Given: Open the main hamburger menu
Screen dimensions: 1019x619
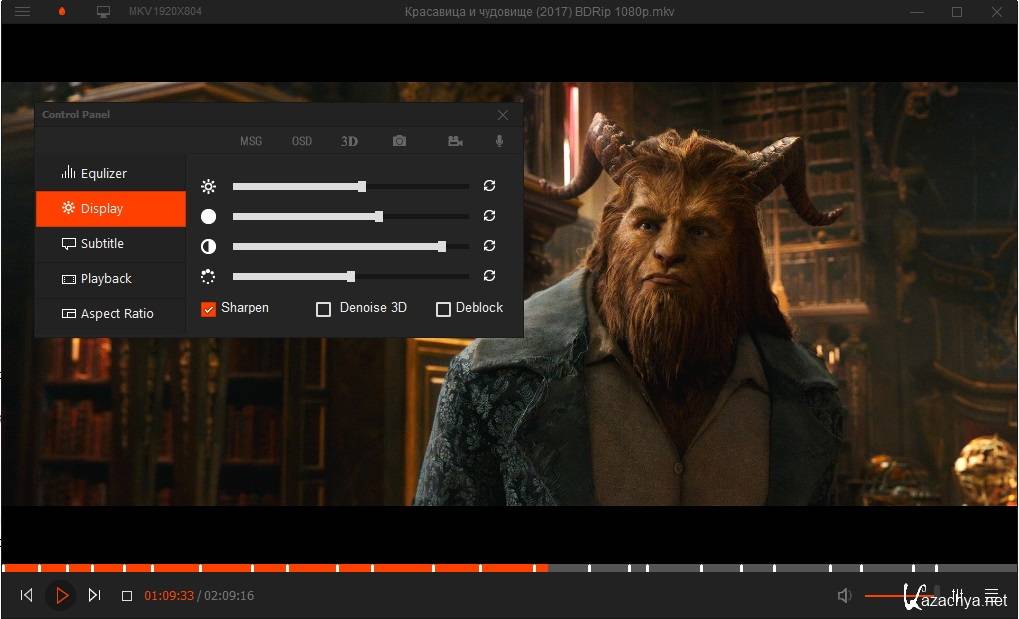Looking at the screenshot, I should (22, 12).
